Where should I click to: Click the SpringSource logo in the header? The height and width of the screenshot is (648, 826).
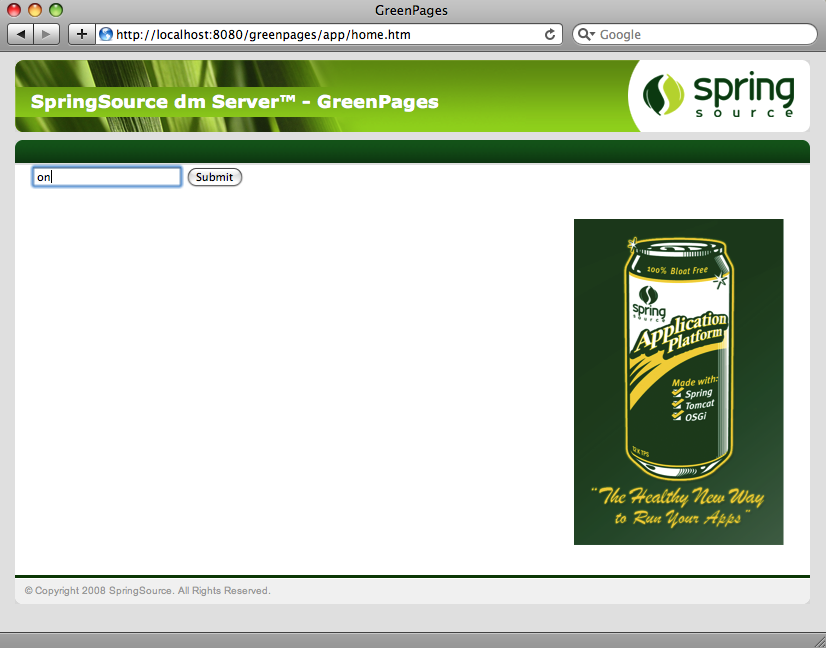coord(719,95)
